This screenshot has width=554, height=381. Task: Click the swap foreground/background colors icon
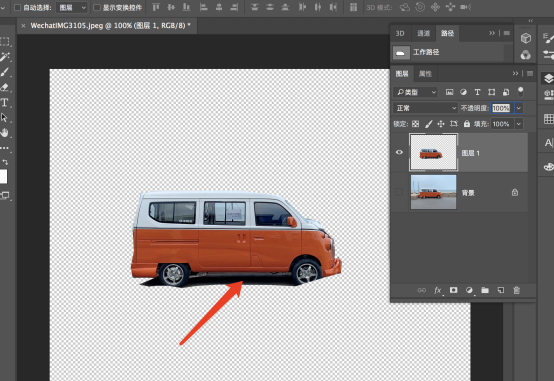point(5,162)
